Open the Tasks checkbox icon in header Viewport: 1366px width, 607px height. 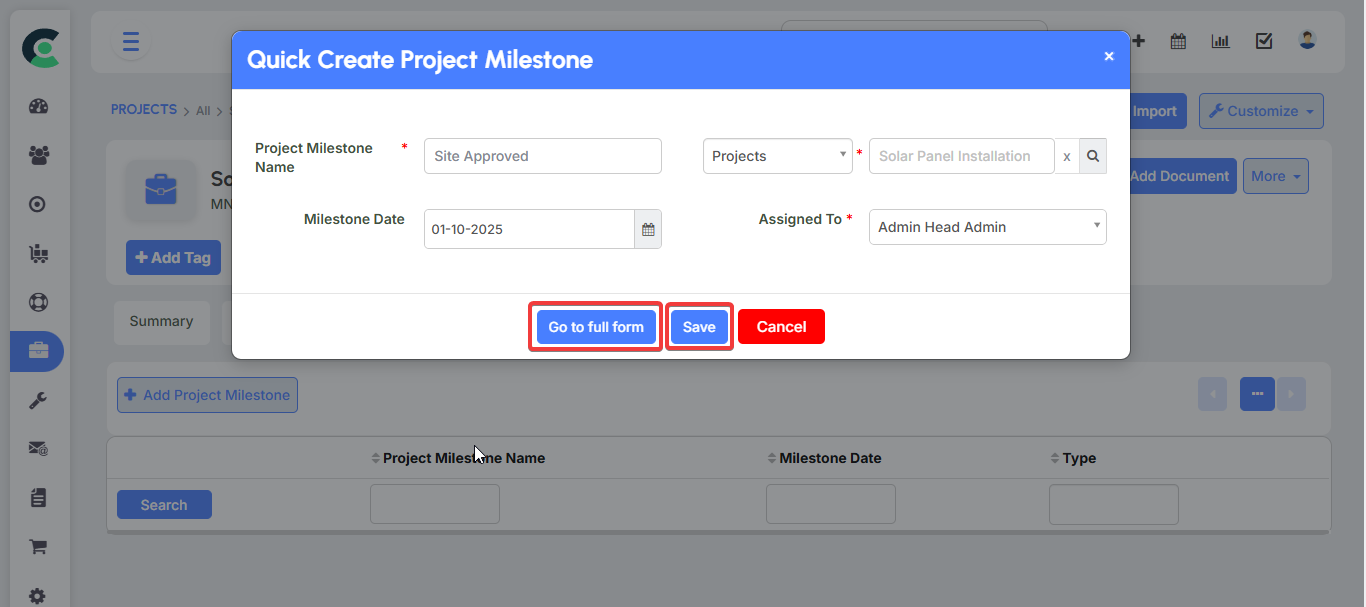[x=1264, y=41]
